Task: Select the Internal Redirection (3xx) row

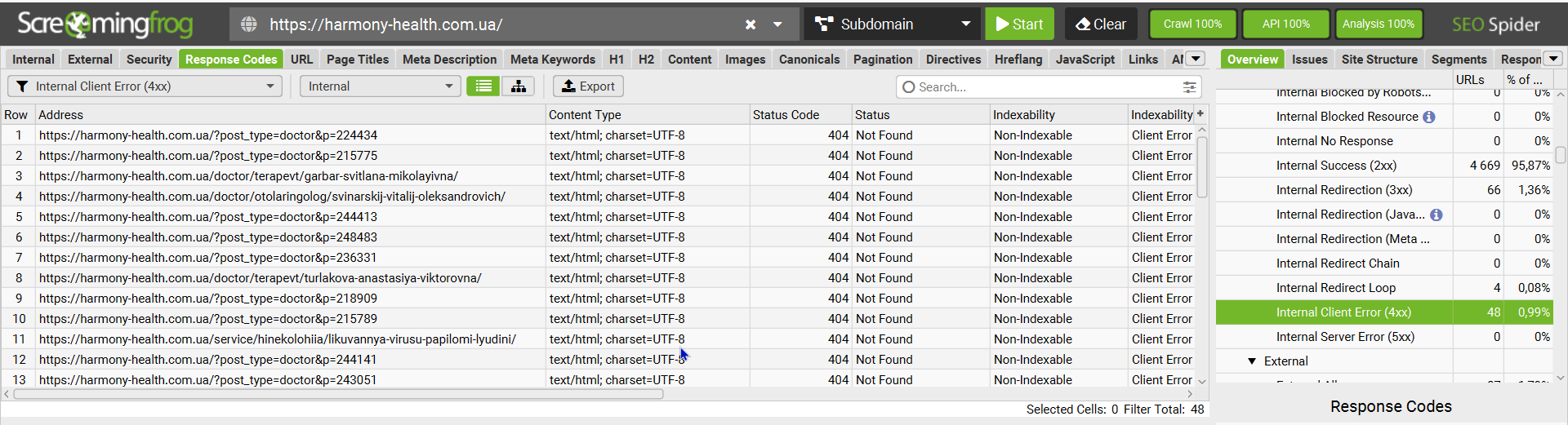Action: (1343, 190)
